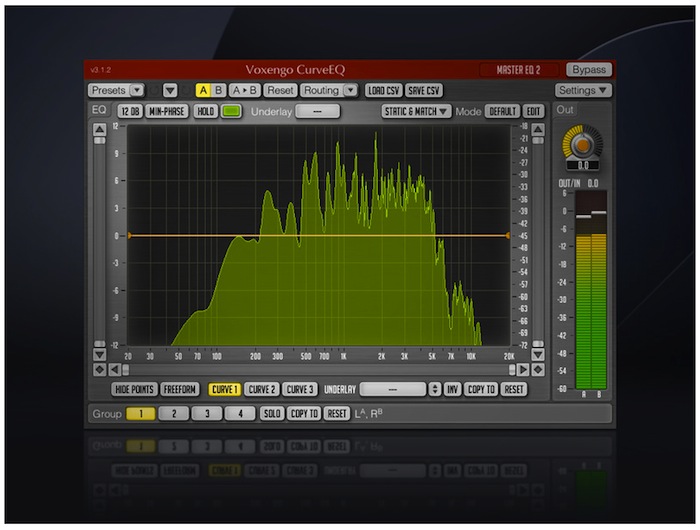Select Curve 3 tab
700x530 pixels.
(x=300, y=389)
